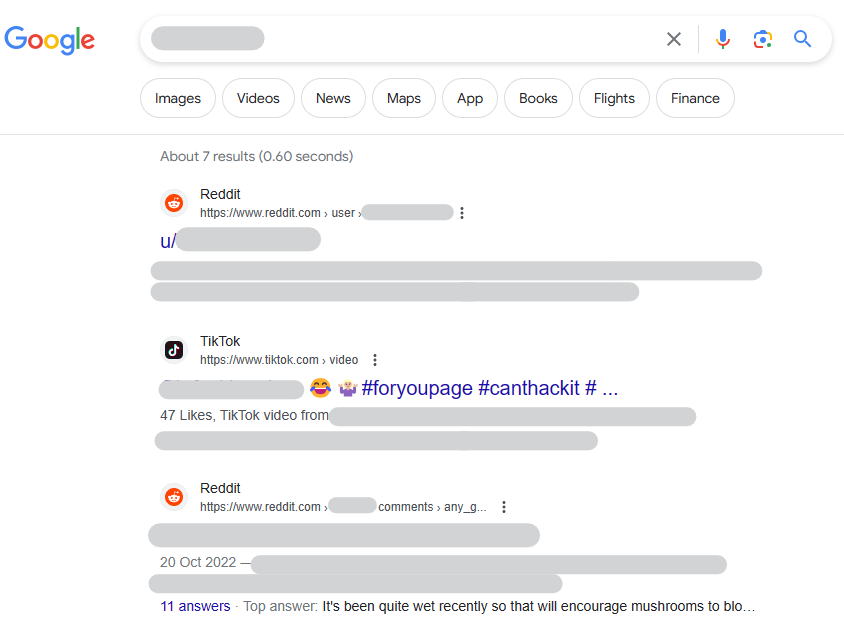Open the Maps filter

tap(404, 98)
